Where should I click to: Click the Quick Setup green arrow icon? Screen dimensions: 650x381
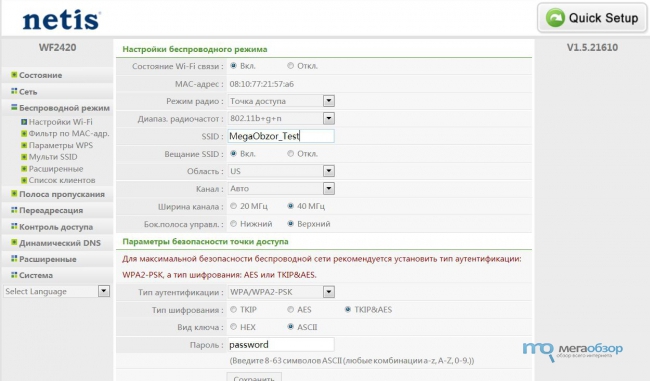point(555,18)
